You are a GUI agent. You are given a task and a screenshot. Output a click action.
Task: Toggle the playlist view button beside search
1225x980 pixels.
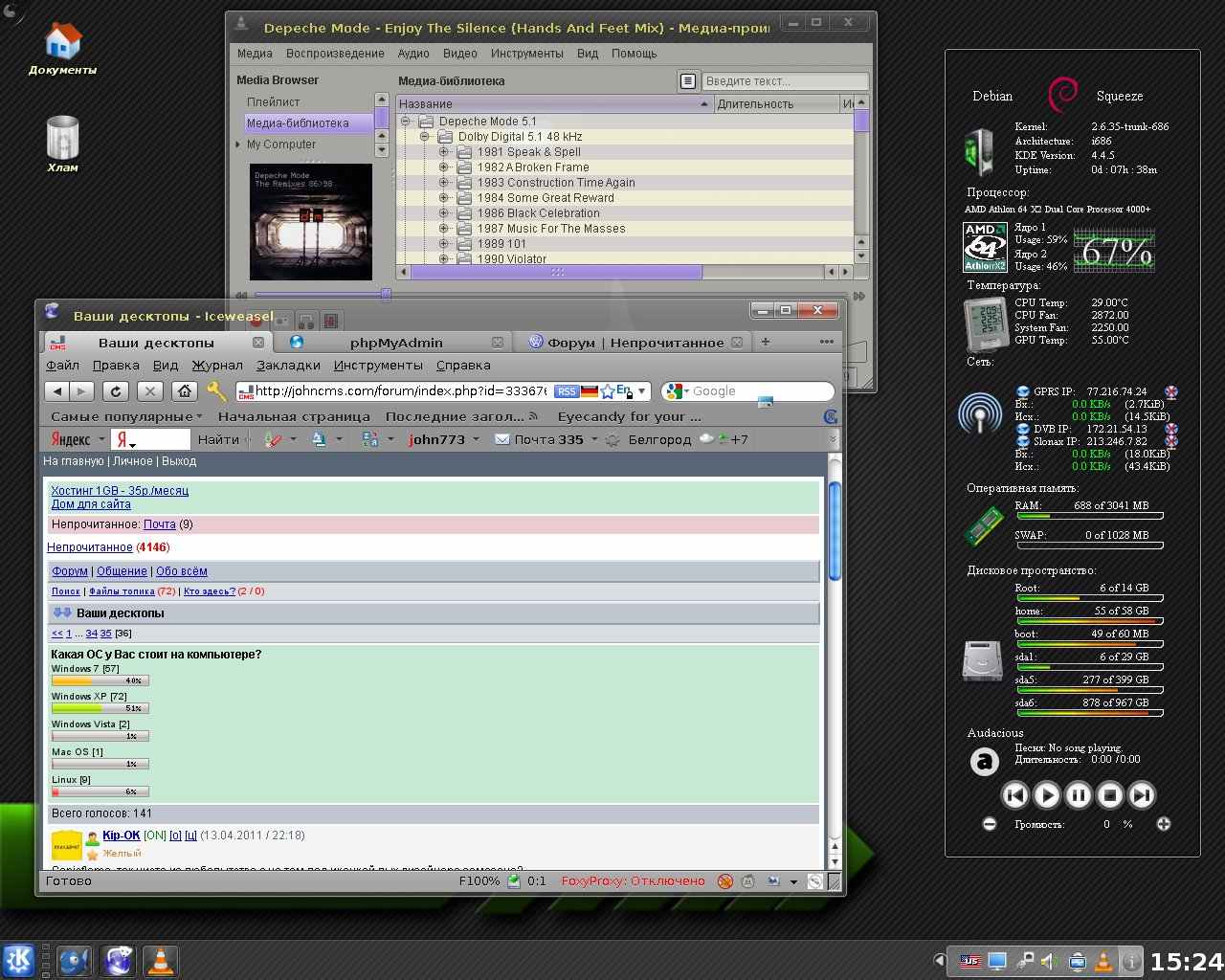coord(687,81)
